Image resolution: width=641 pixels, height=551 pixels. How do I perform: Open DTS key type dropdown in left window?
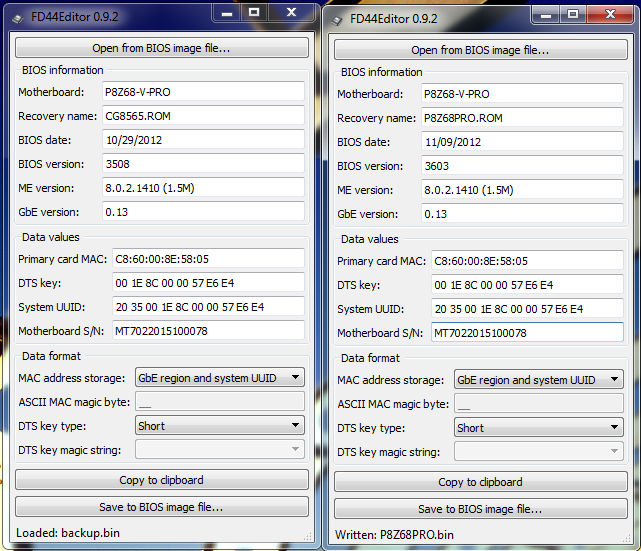(x=220, y=426)
